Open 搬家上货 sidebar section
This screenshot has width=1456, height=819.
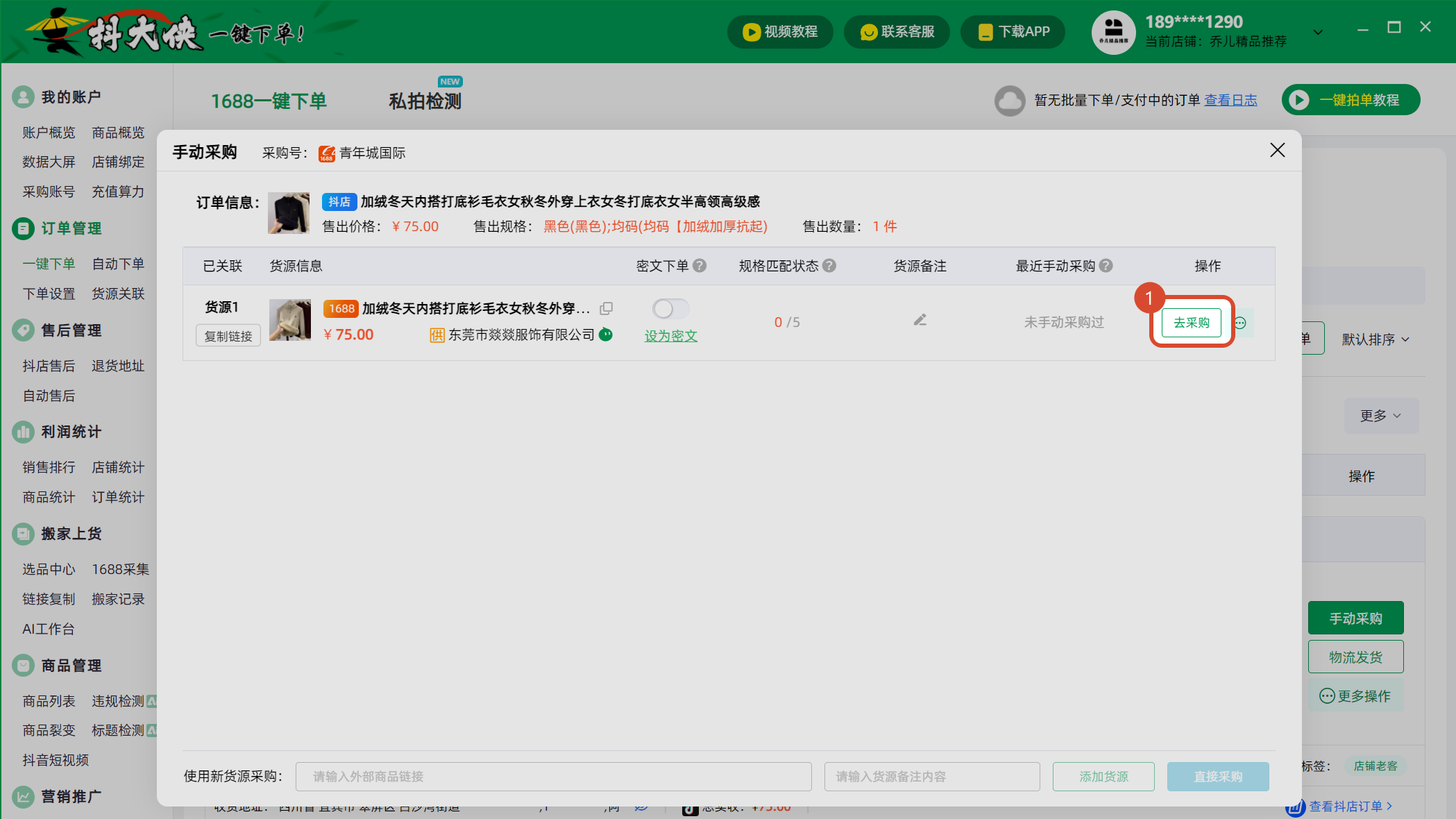click(57, 534)
